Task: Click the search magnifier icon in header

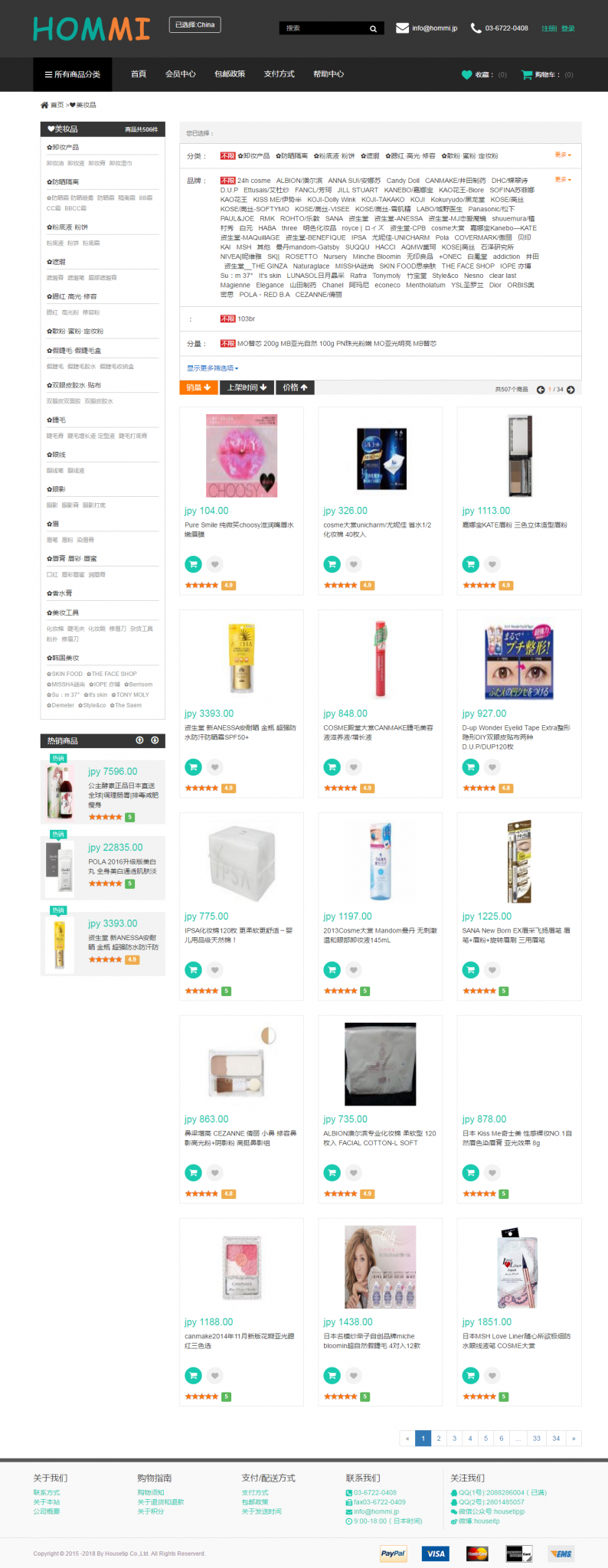Action: (373, 29)
